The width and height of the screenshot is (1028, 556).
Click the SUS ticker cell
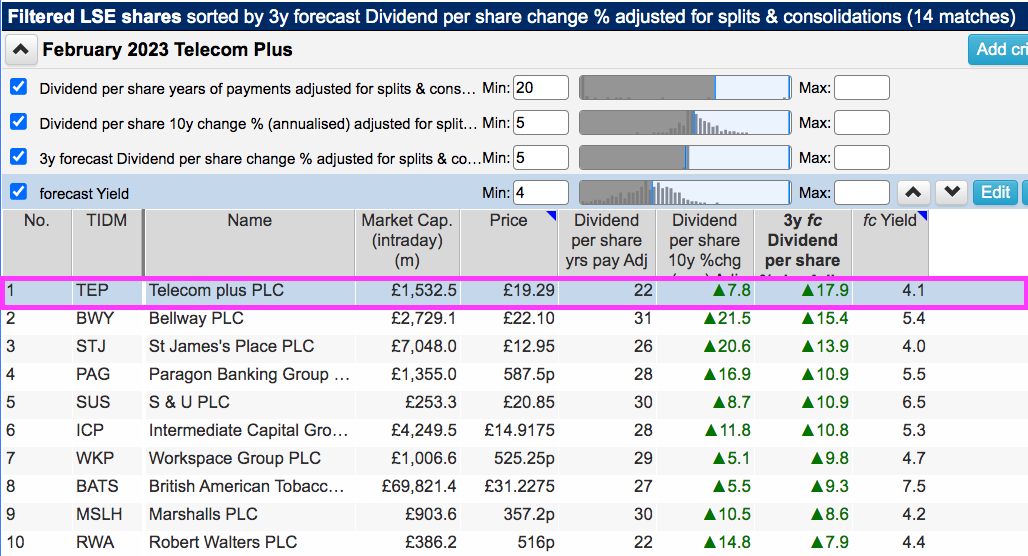pyautogui.click(x=93, y=403)
